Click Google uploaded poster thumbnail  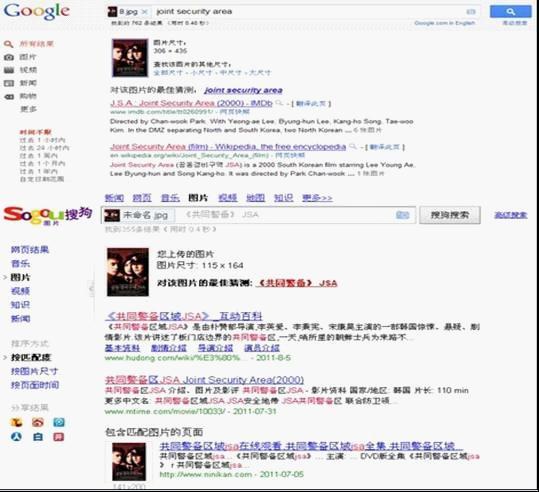point(130,58)
